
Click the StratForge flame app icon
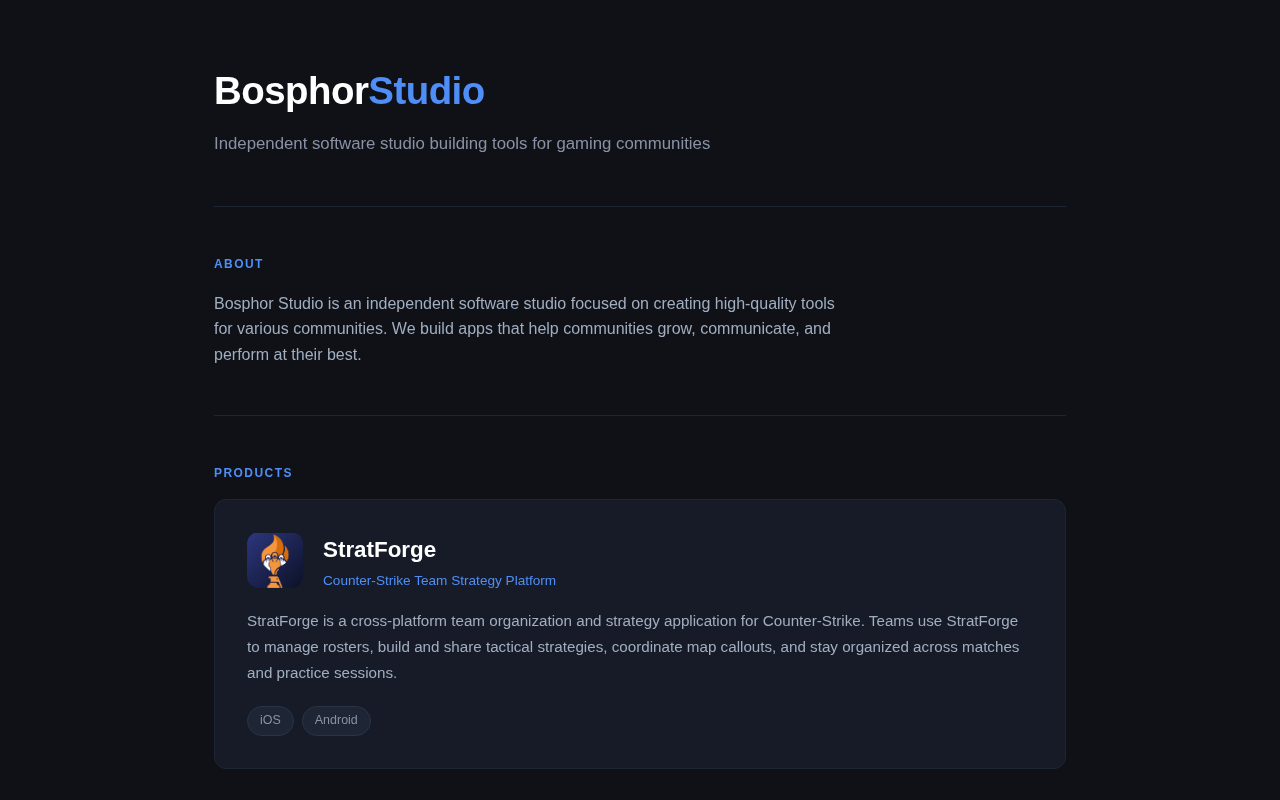click(275, 560)
